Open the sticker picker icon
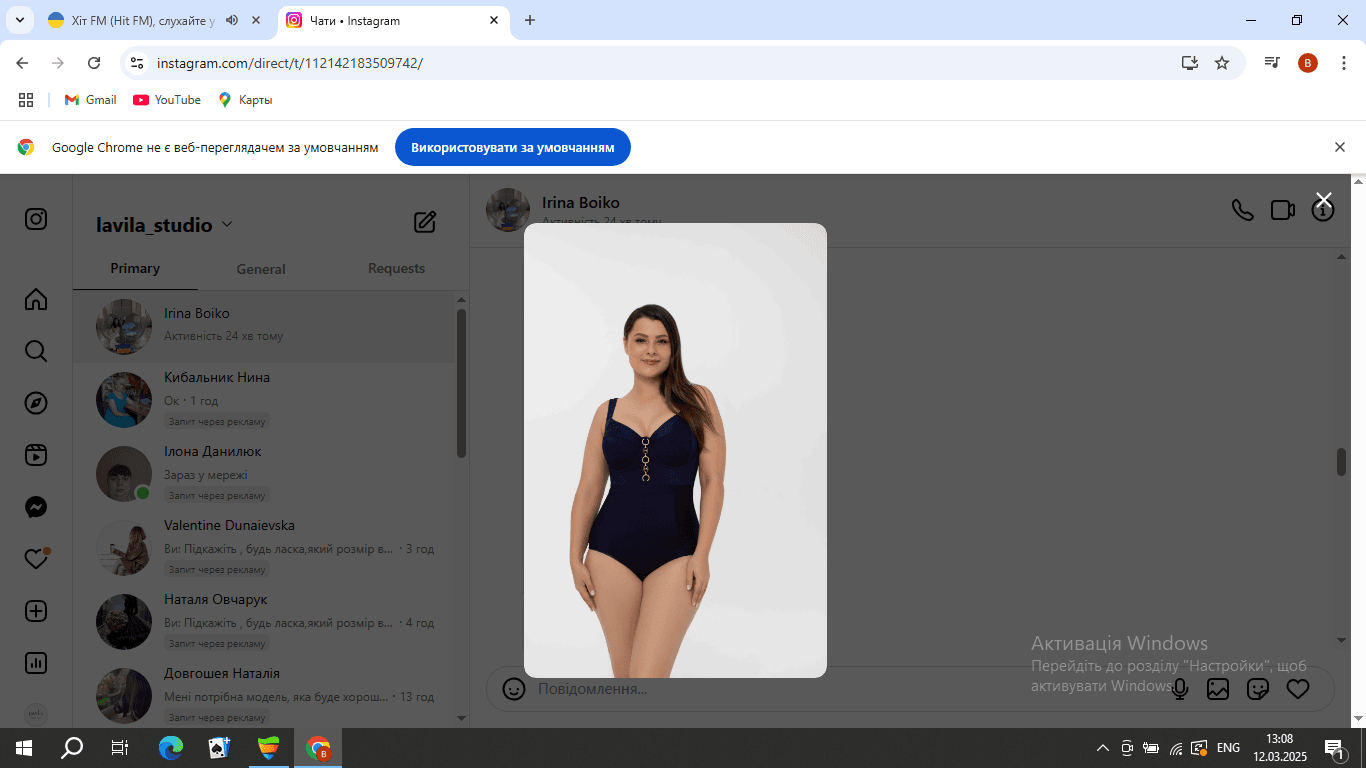Screen dimensions: 1366x768 point(1258,689)
